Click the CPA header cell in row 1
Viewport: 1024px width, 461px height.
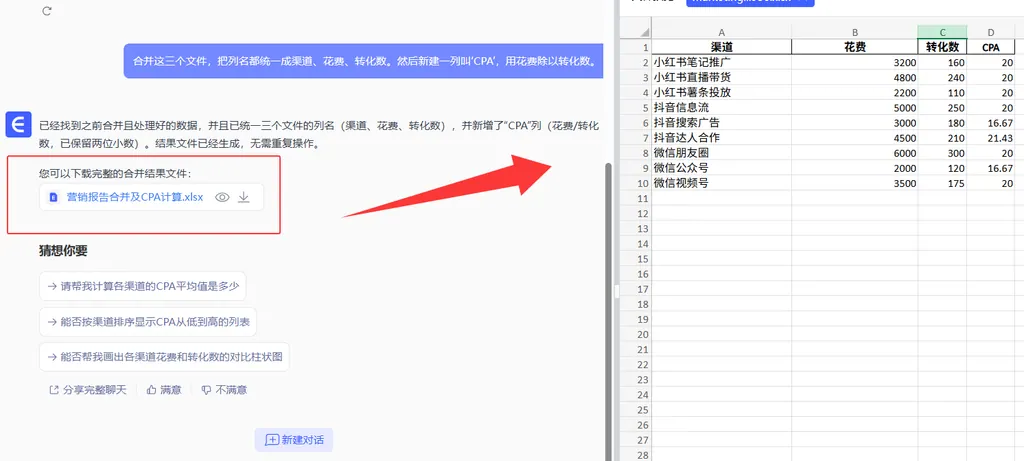990,46
